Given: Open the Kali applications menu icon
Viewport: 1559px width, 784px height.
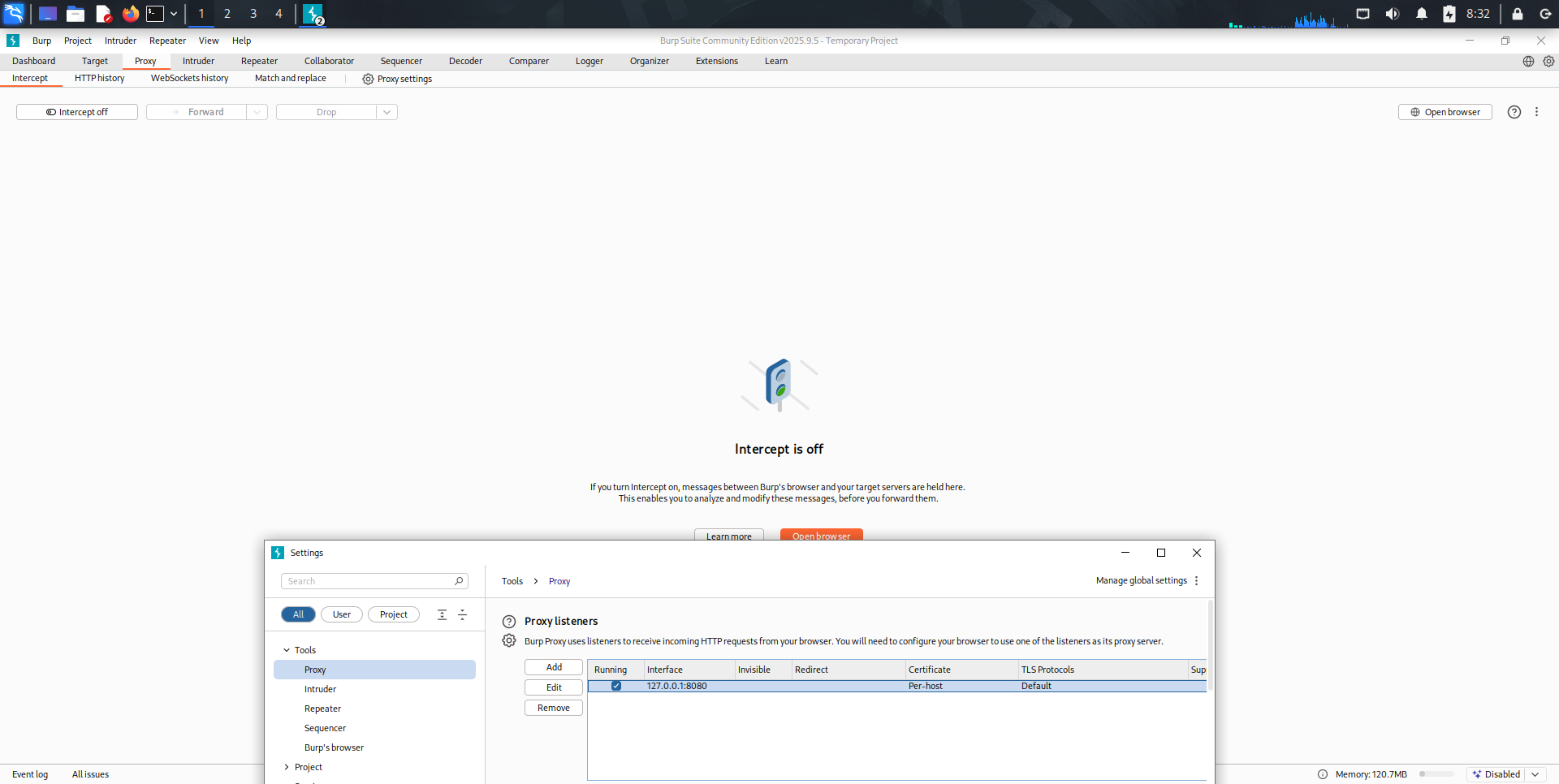Looking at the screenshot, I should pos(14,14).
